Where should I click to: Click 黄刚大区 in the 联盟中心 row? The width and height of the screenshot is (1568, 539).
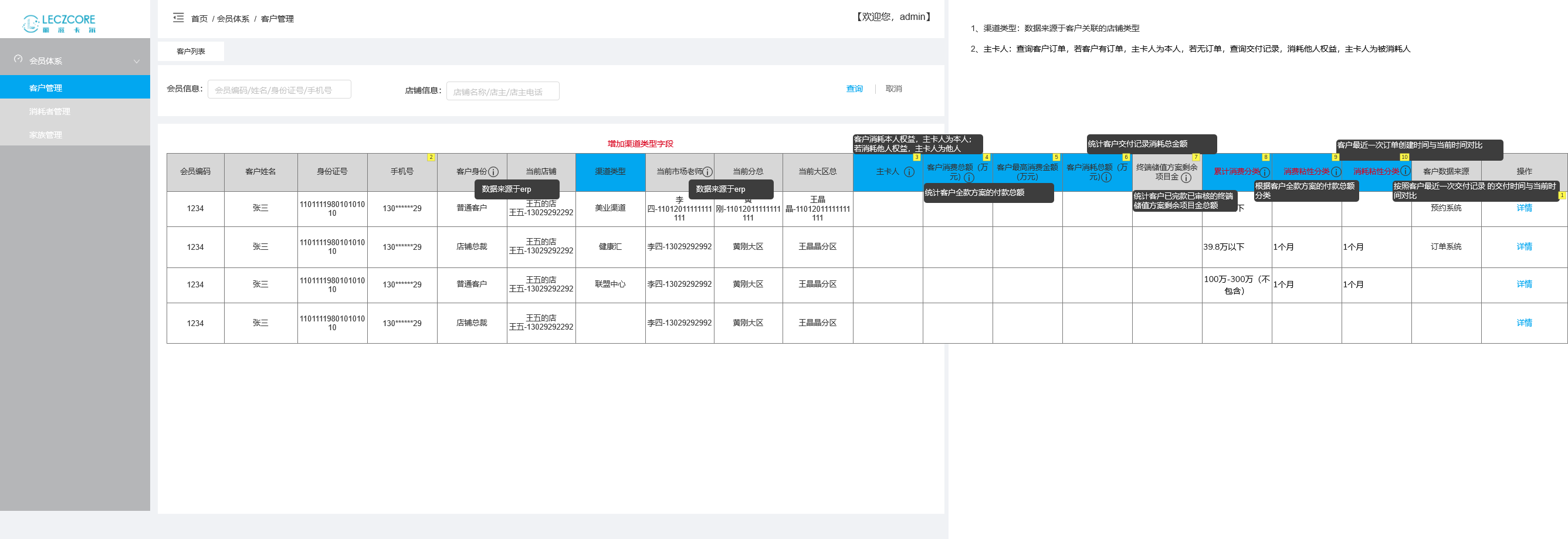click(x=748, y=284)
